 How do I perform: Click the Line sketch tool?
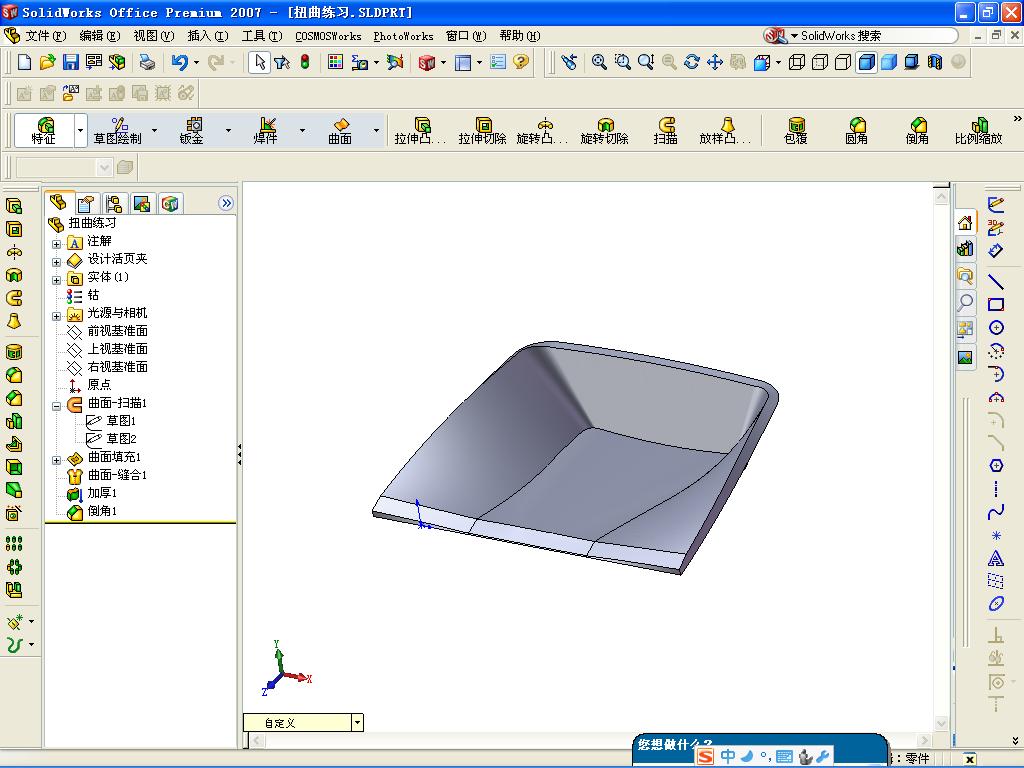coord(995,282)
